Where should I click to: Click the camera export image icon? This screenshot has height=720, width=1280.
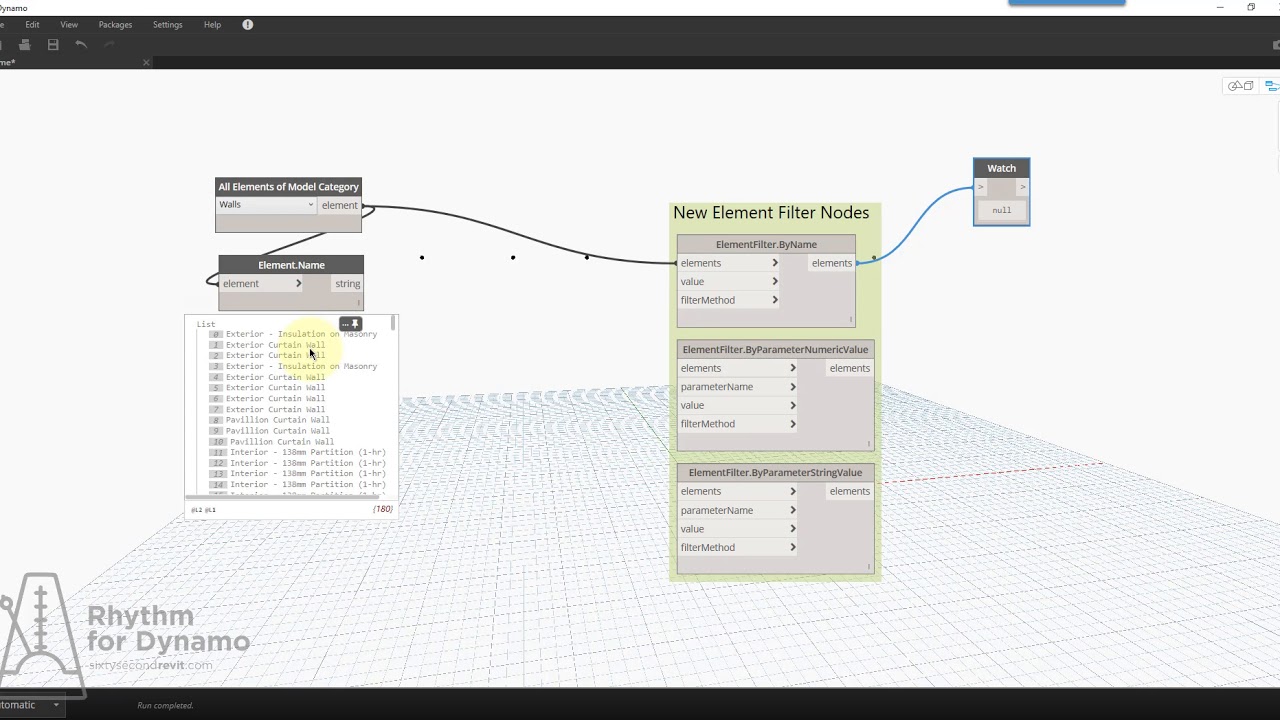pos(1276,45)
